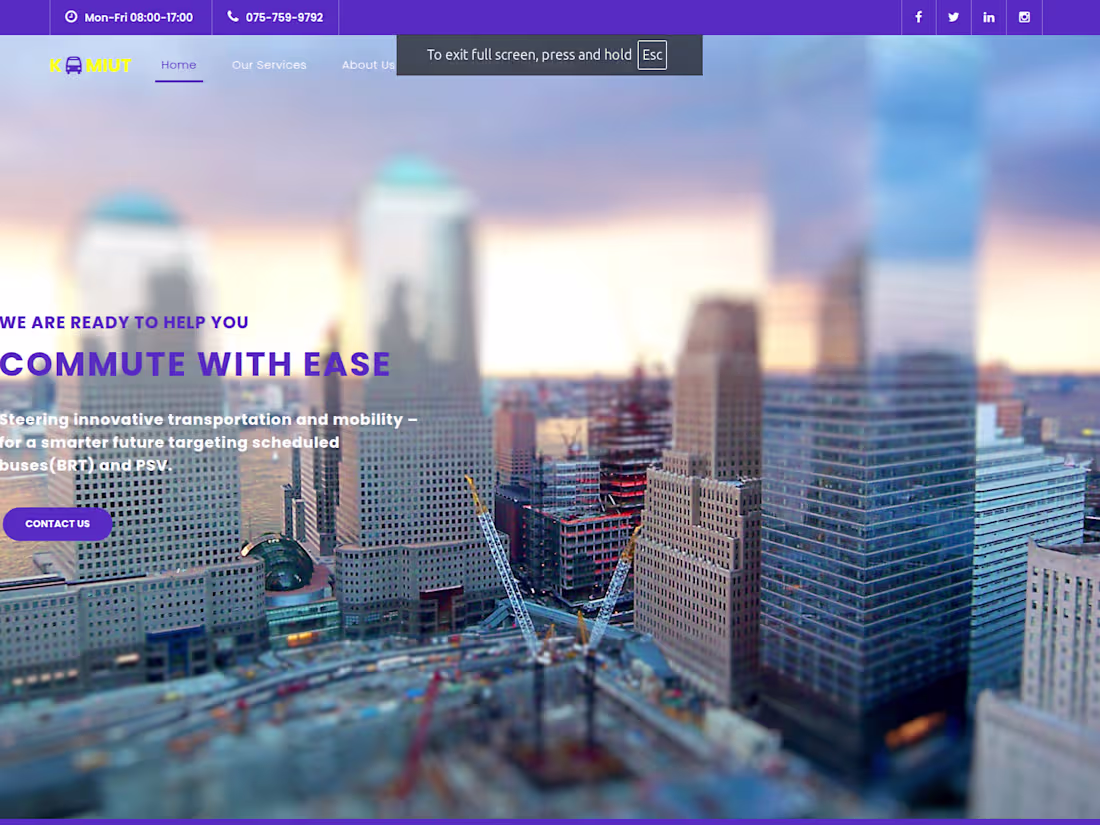Open the About Us menu item
Viewport: 1100px width, 825px height.
coord(368,65)
